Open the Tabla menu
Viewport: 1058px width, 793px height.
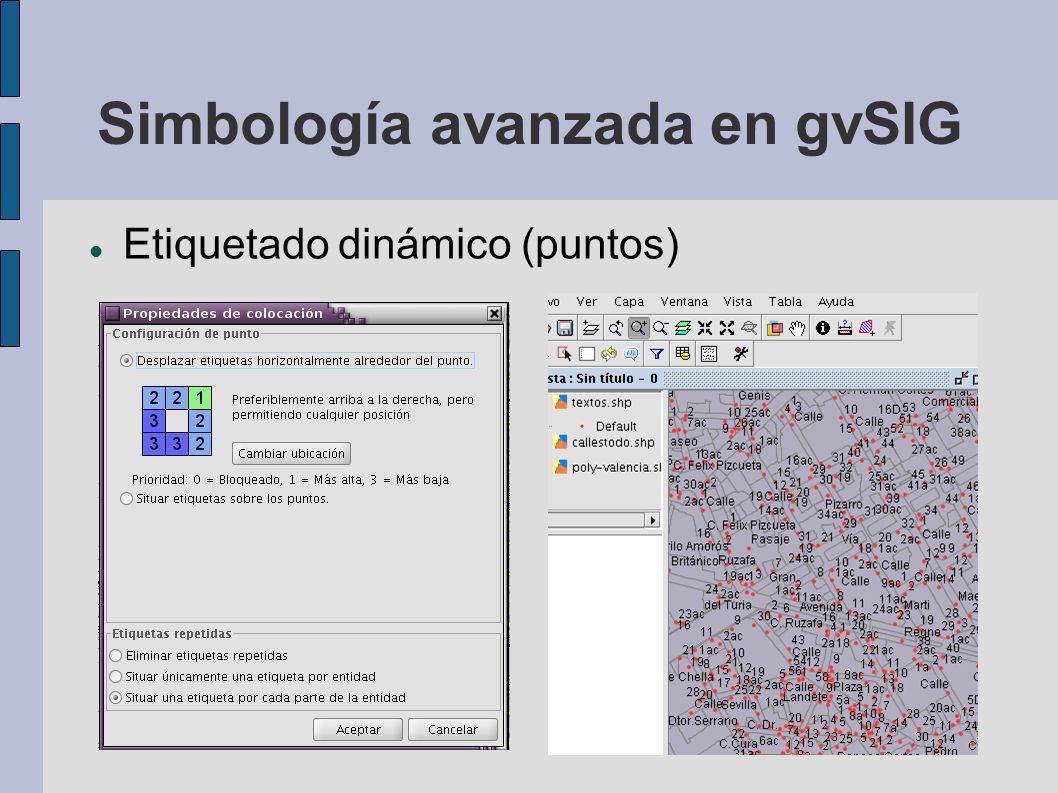[x=785, y=302]
